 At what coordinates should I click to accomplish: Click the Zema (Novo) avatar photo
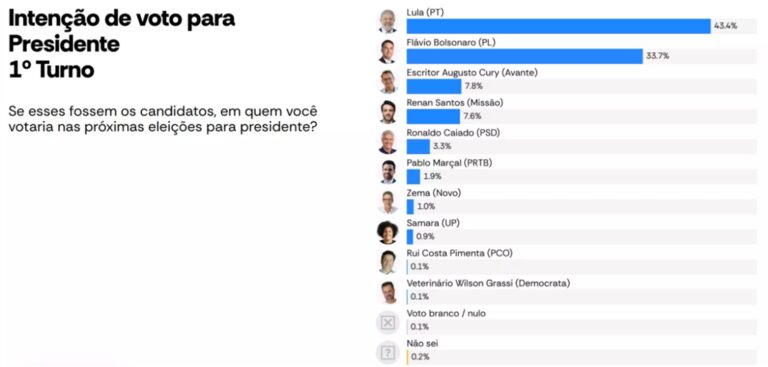[x=387, y=202]
